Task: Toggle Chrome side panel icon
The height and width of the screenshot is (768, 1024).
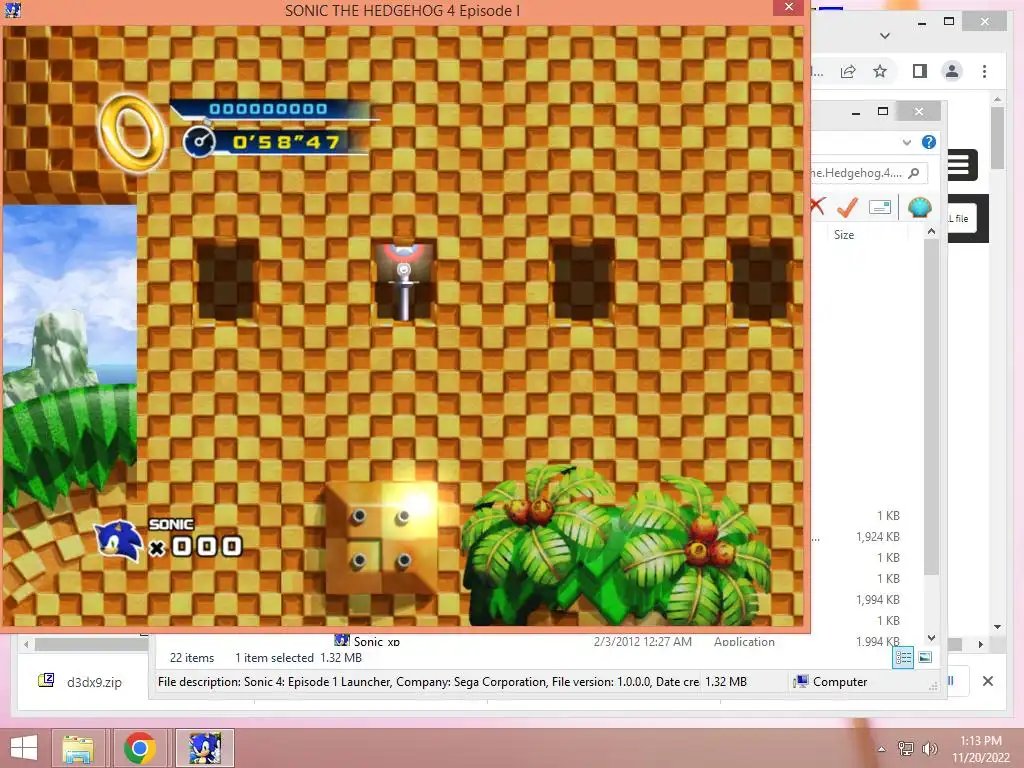Action: [x=920, y=71]
